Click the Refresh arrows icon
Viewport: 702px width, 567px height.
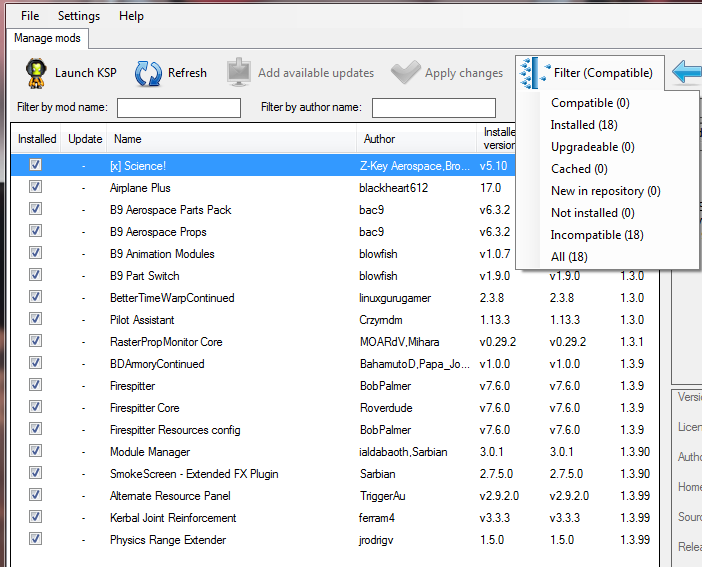pyautogui.click(x=148, y=73)
